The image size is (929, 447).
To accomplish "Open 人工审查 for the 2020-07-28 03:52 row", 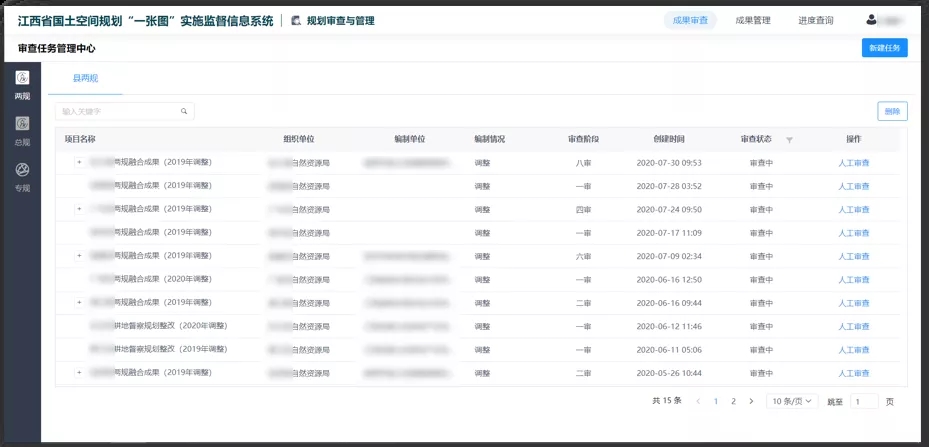I will [x=853, y=186].
